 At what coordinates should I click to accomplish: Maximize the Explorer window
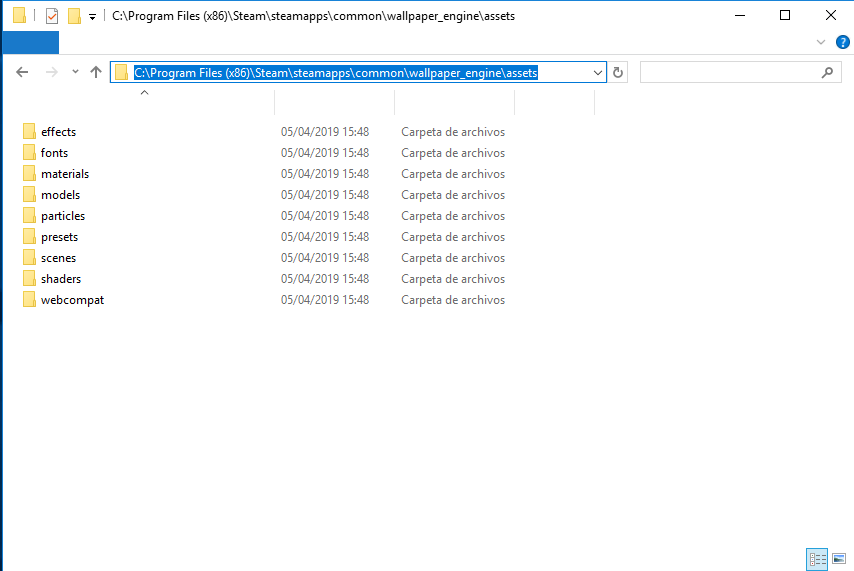(785, 15)
